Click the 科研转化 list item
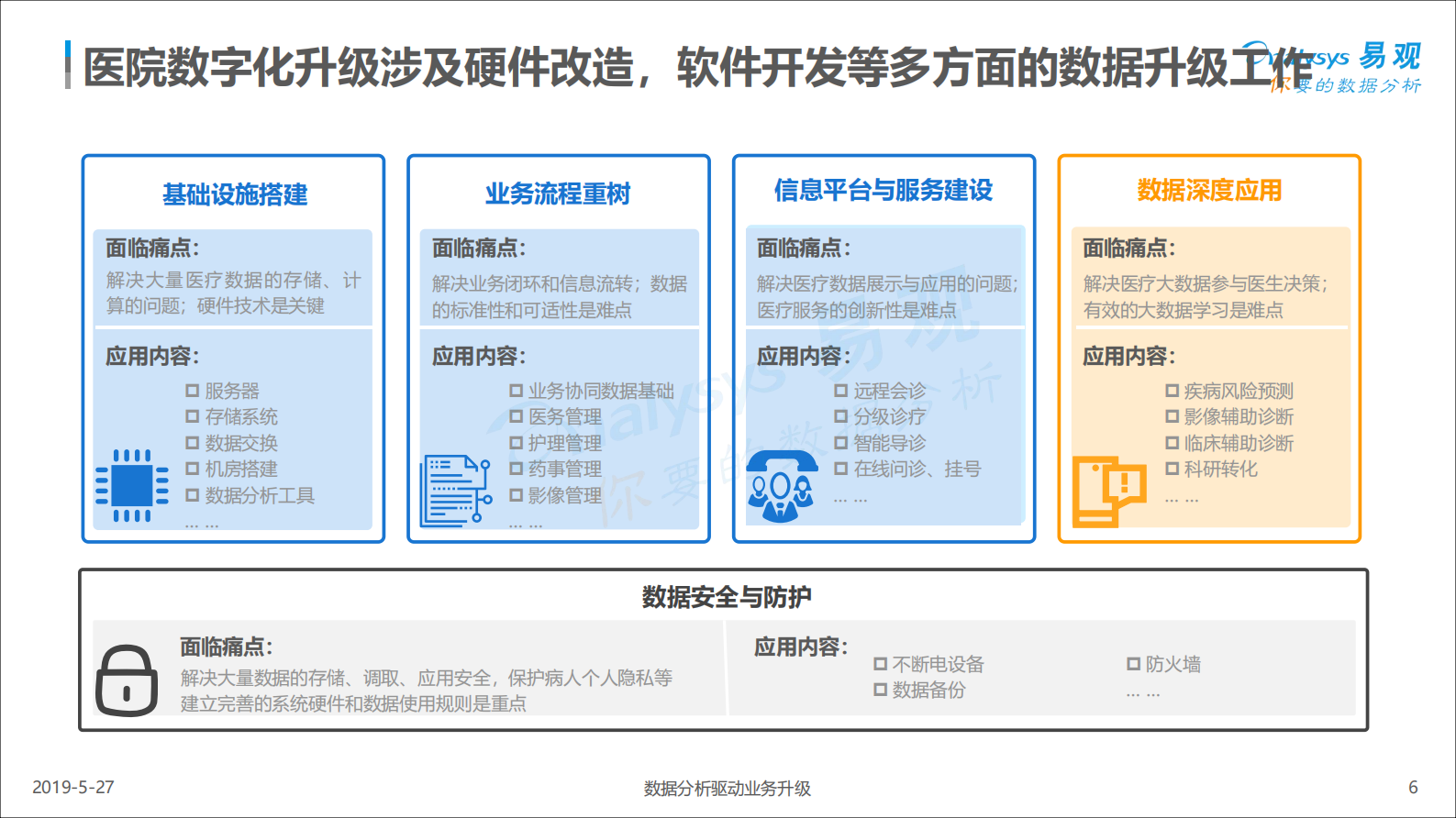The height and width of the screenshot is (818, 1456). tap(1212, 469)
